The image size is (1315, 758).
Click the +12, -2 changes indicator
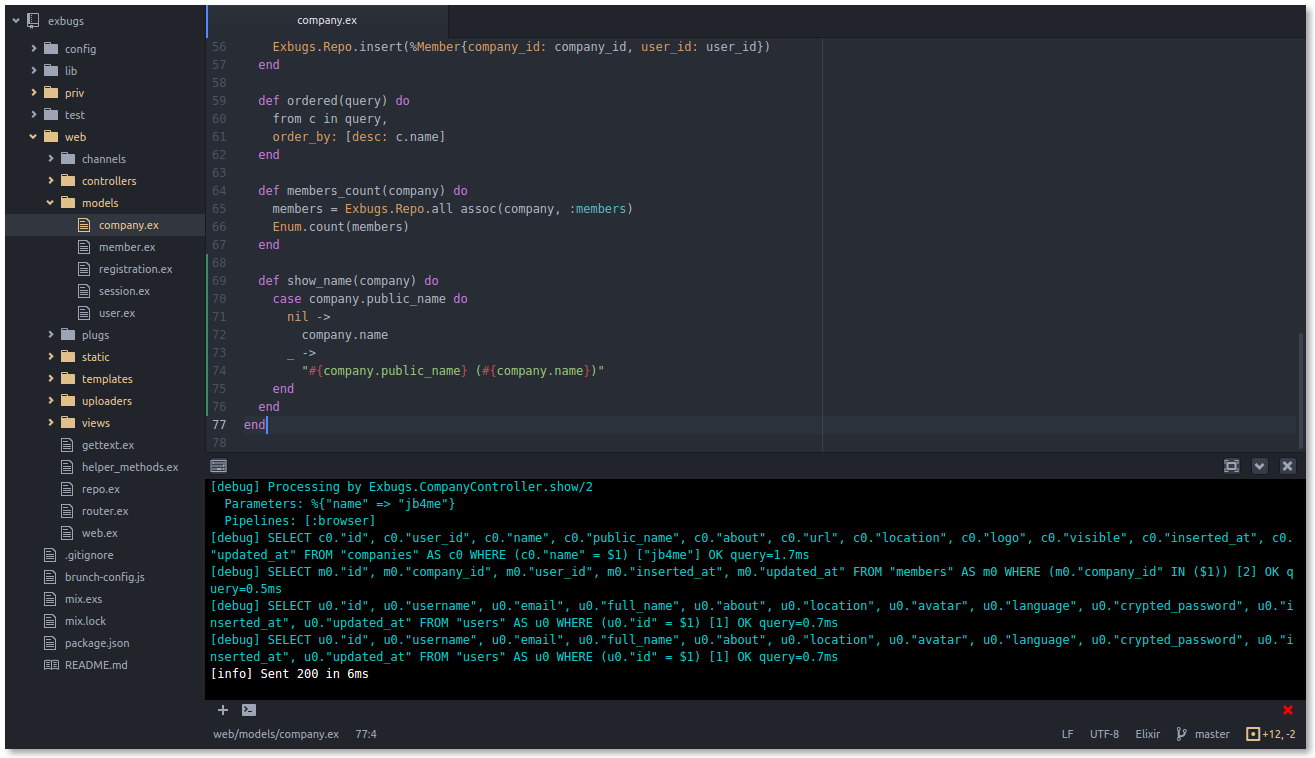pyautogui.click(x=1280, y=734)
